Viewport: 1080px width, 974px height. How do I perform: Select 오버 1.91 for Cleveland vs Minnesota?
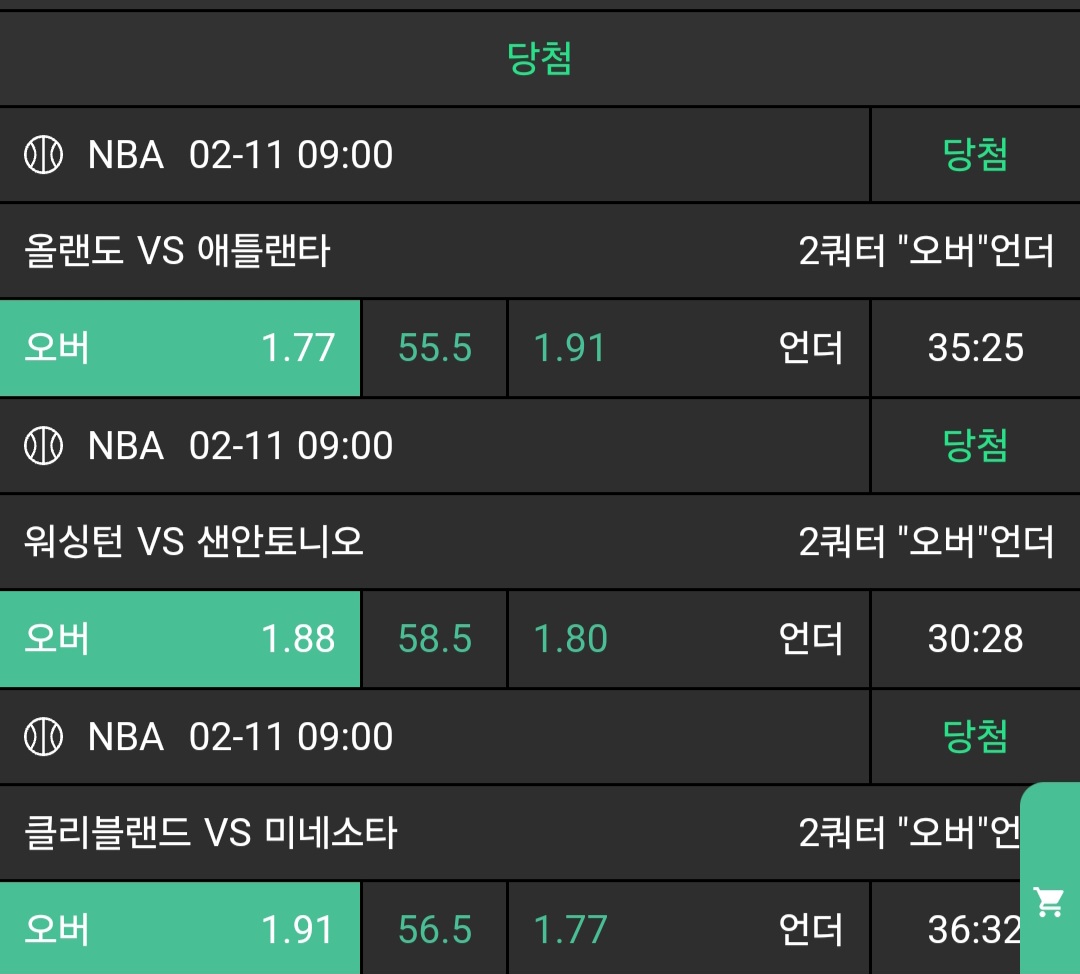[x=180, y=929]
